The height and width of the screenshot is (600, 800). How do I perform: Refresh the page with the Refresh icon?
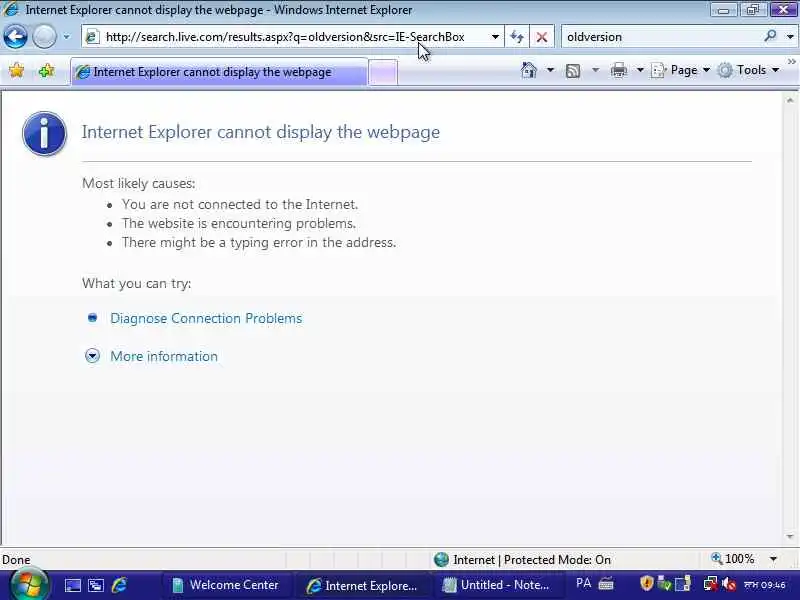pyautogui.click(x=517, y=37)
